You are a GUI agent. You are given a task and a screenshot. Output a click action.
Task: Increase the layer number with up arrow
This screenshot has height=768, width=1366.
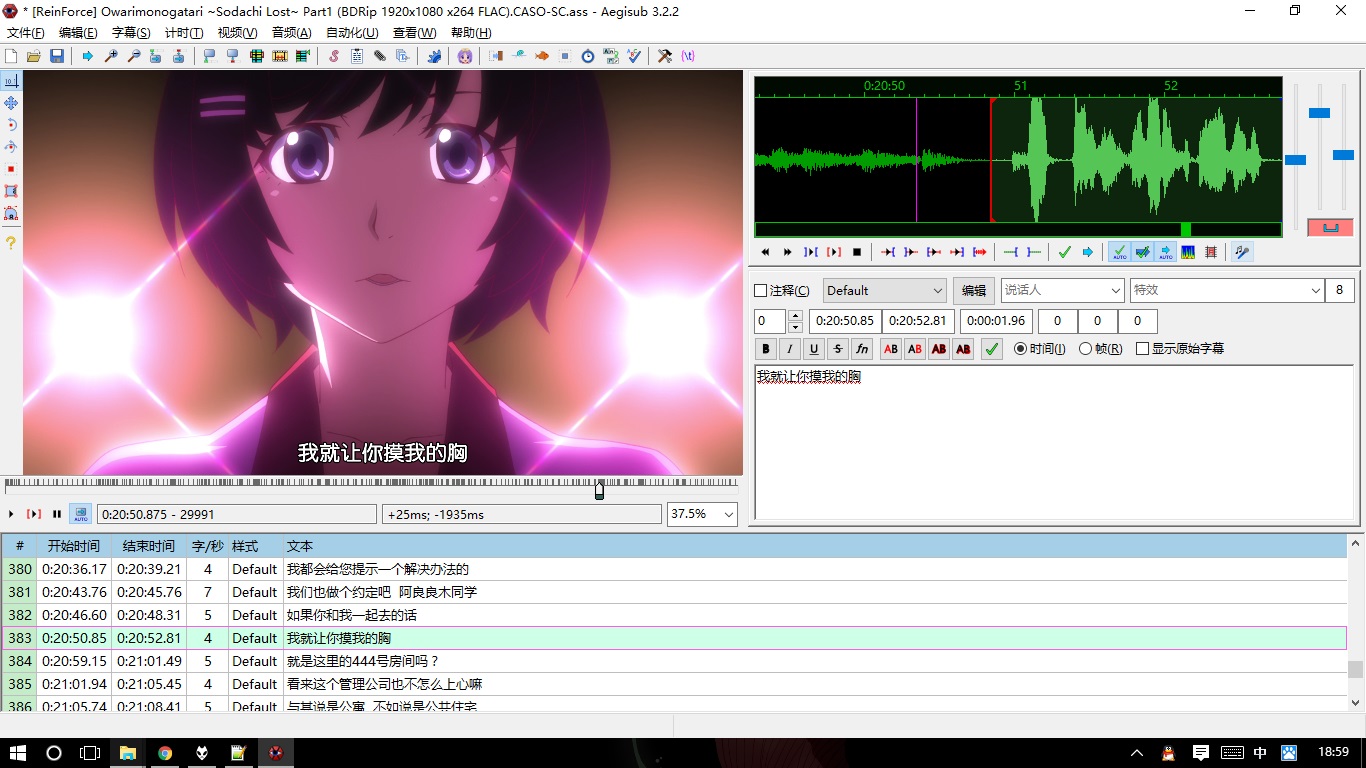795,316
